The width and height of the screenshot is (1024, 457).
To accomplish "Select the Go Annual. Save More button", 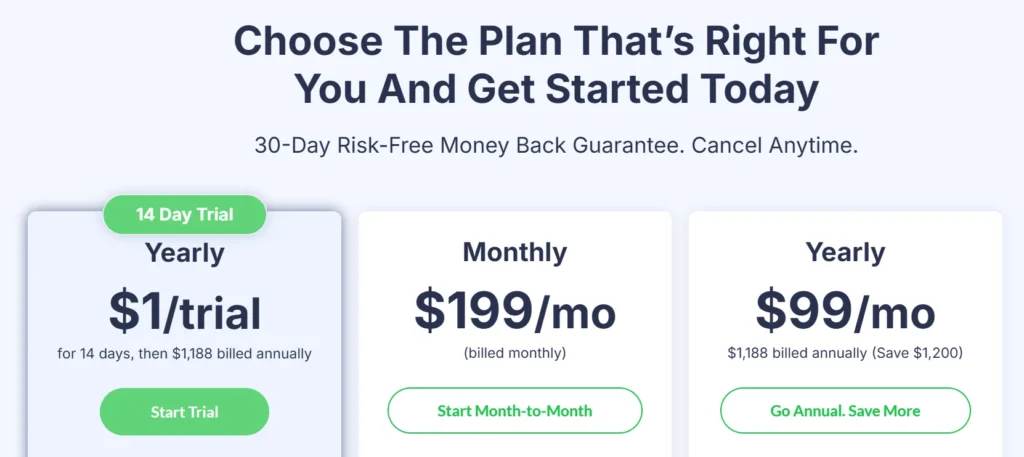I will point(845,411).
